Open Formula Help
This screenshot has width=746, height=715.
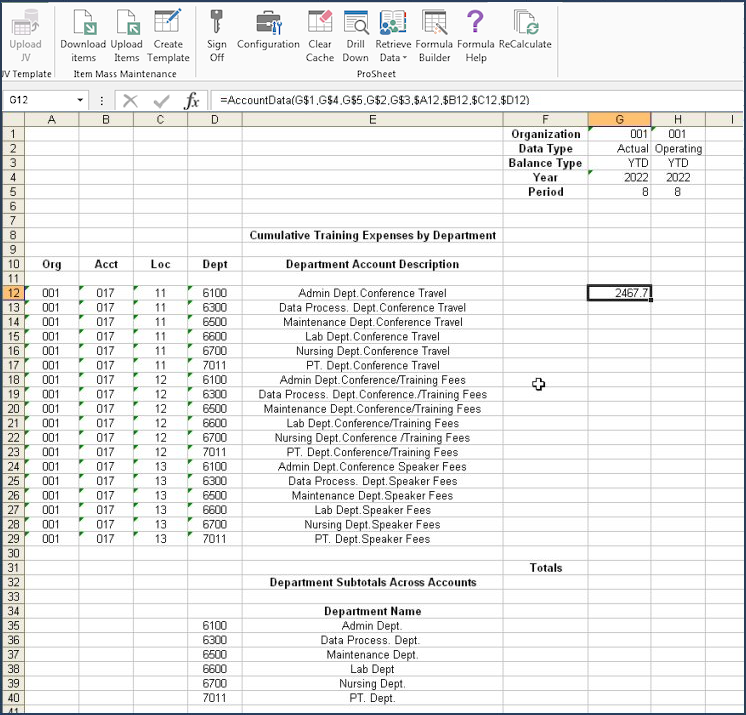476,24
